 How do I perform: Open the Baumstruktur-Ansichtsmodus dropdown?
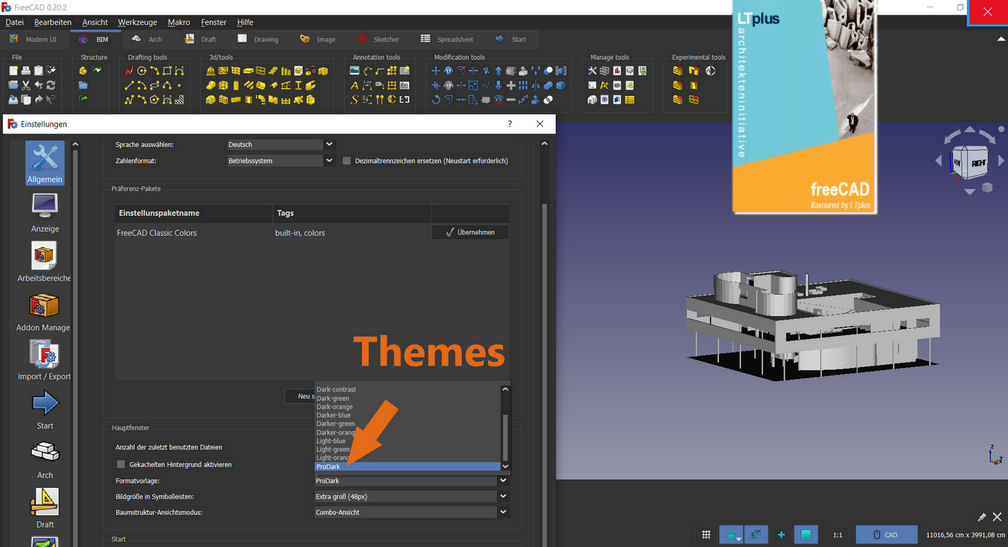point(411,512)
